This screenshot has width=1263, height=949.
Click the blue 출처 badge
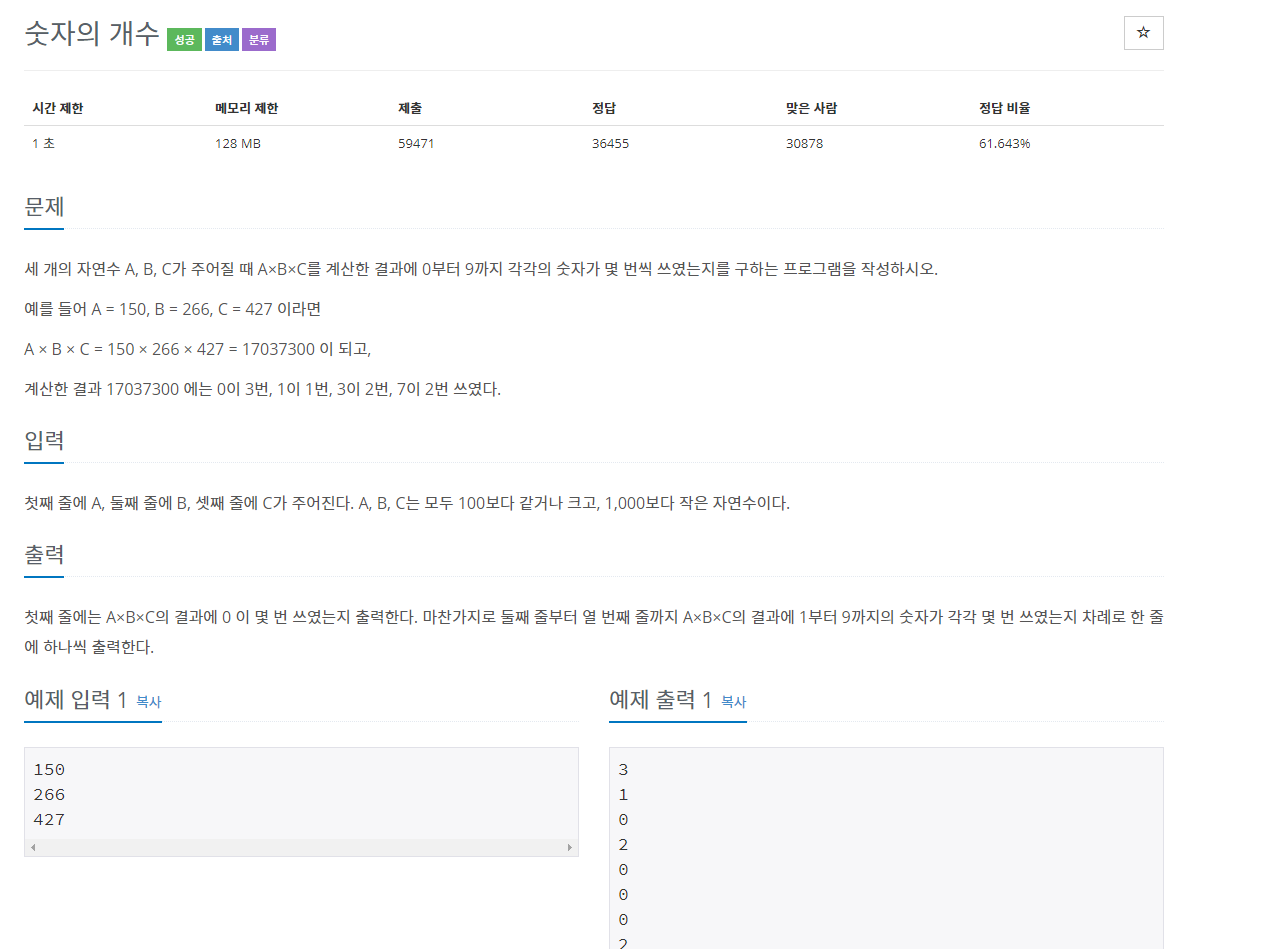point(221,40)
